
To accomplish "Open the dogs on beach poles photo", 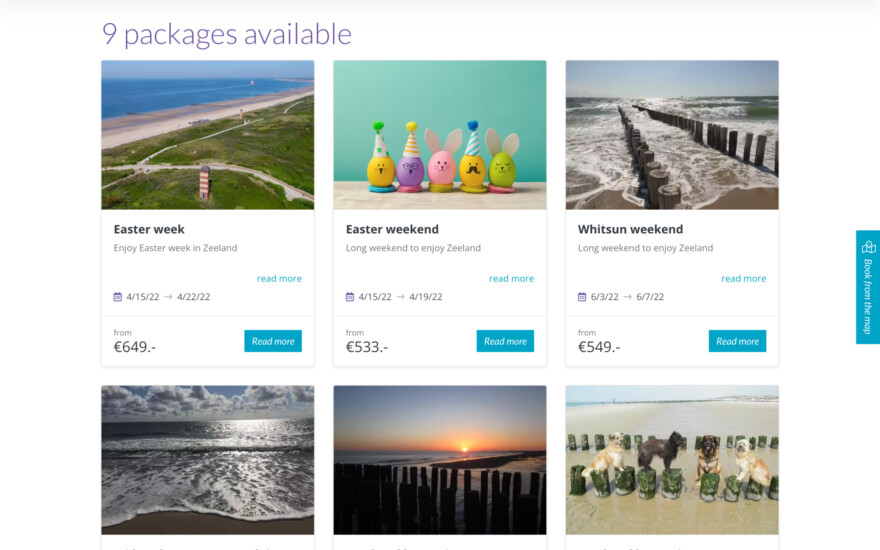I will [672, 460].
